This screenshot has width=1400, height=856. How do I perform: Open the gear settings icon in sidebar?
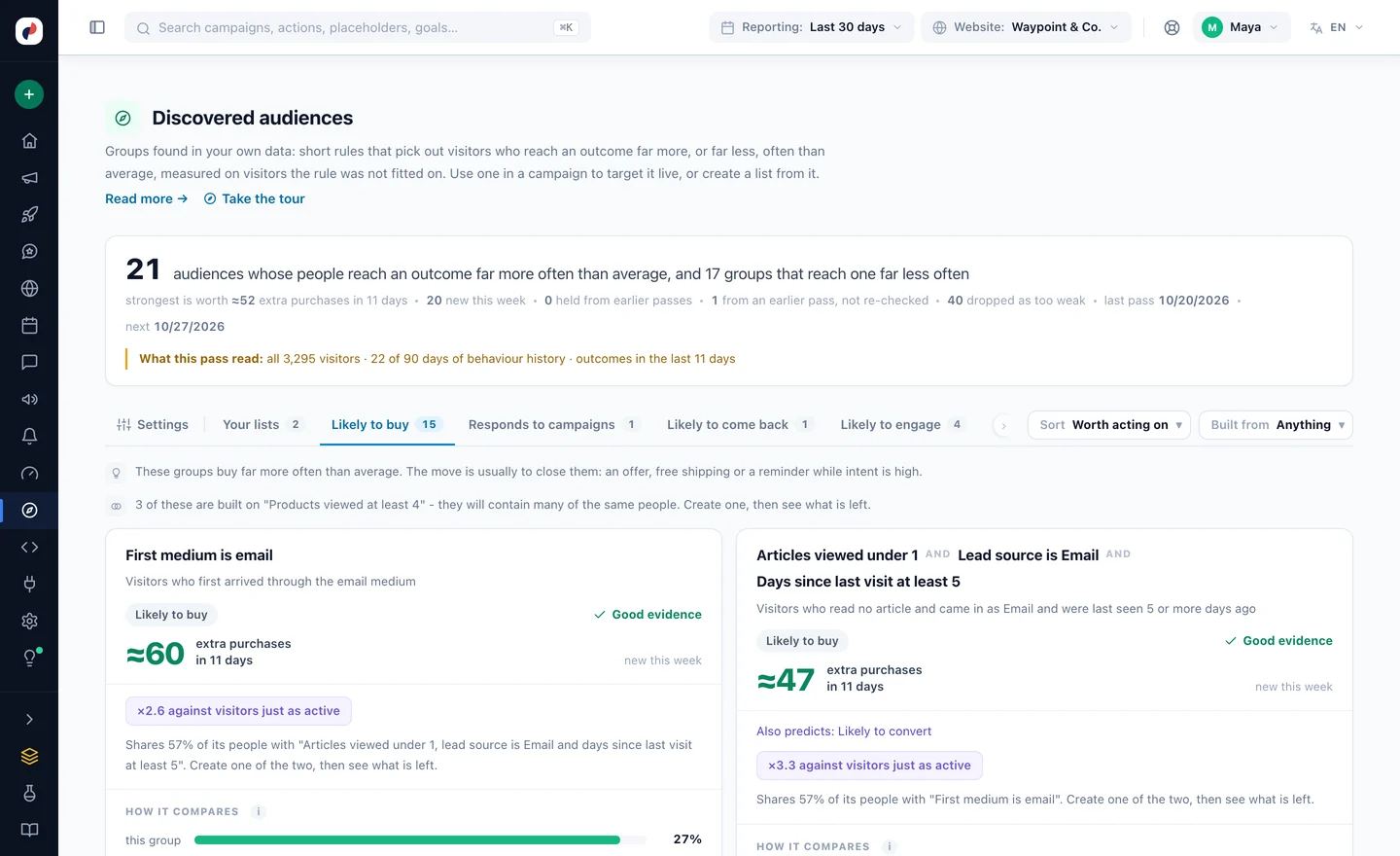[29, 622]
